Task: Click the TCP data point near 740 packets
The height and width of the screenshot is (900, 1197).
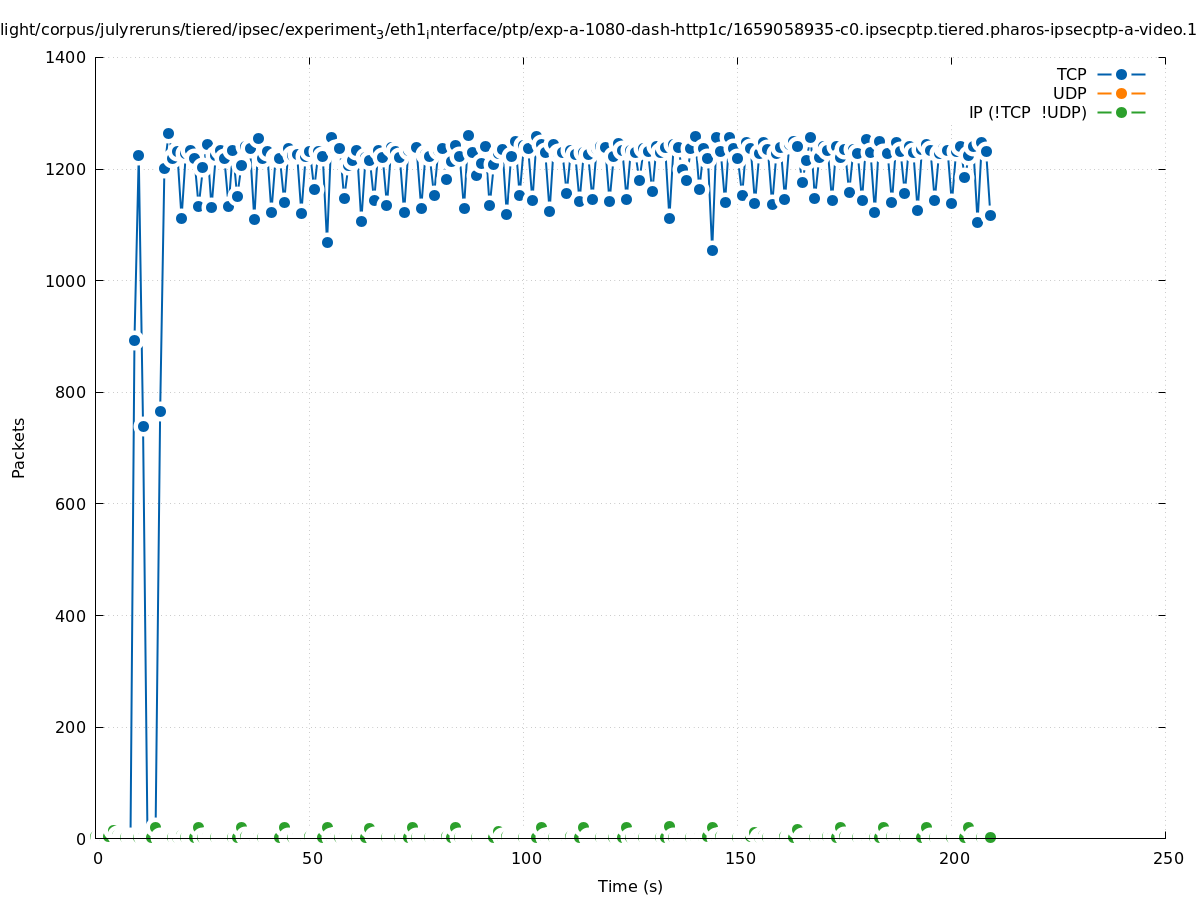Action: (x=143, y=426)
